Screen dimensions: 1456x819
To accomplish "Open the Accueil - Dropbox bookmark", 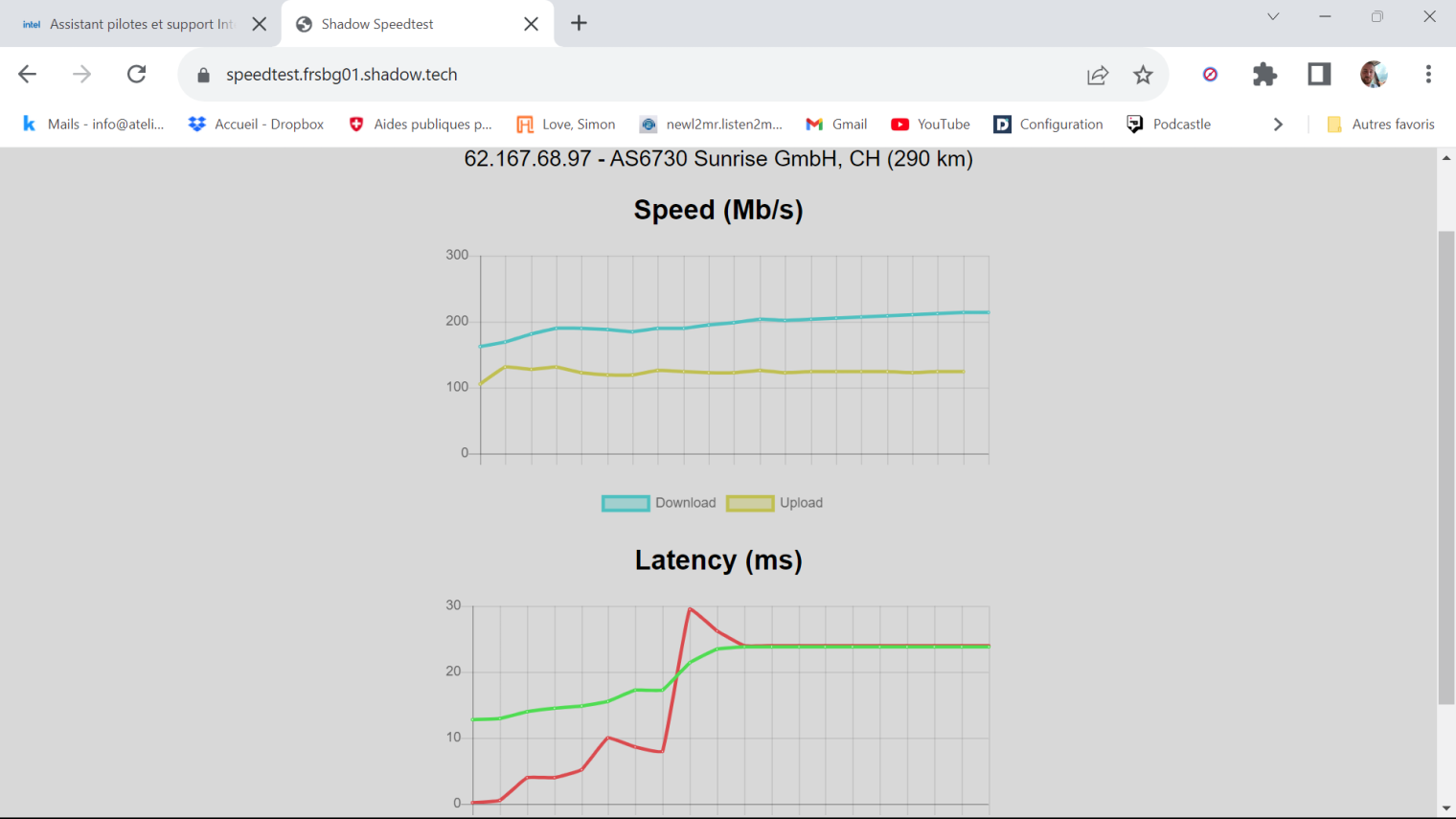I will tap(257, 125).
